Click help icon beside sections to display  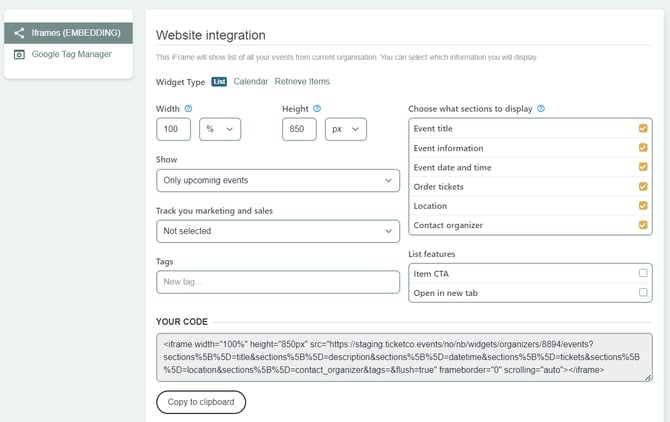(x=541, y=109)
